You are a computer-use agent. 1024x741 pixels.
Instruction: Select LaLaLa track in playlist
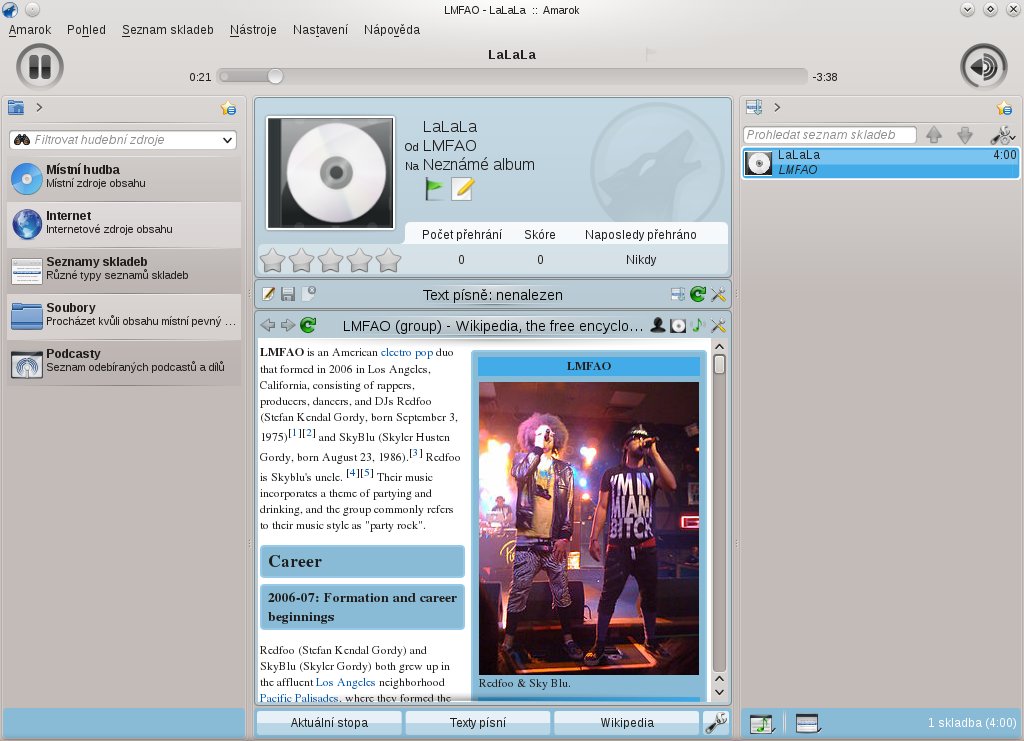[x=880, y=163]
